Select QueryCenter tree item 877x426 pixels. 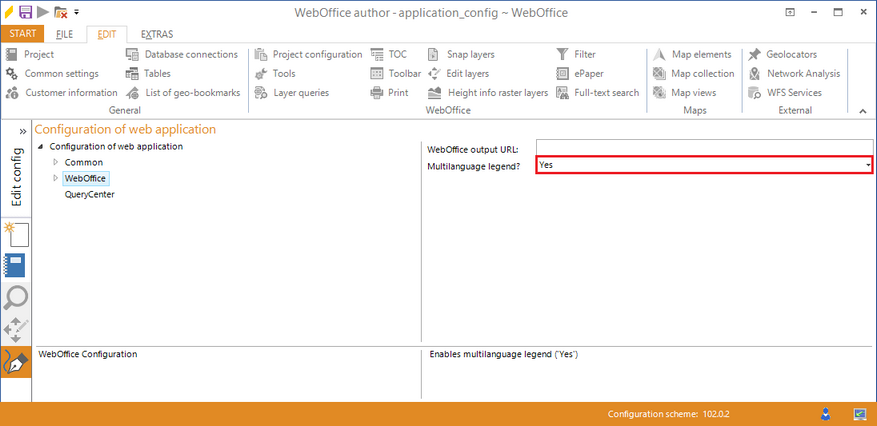[x=89, y=195]
